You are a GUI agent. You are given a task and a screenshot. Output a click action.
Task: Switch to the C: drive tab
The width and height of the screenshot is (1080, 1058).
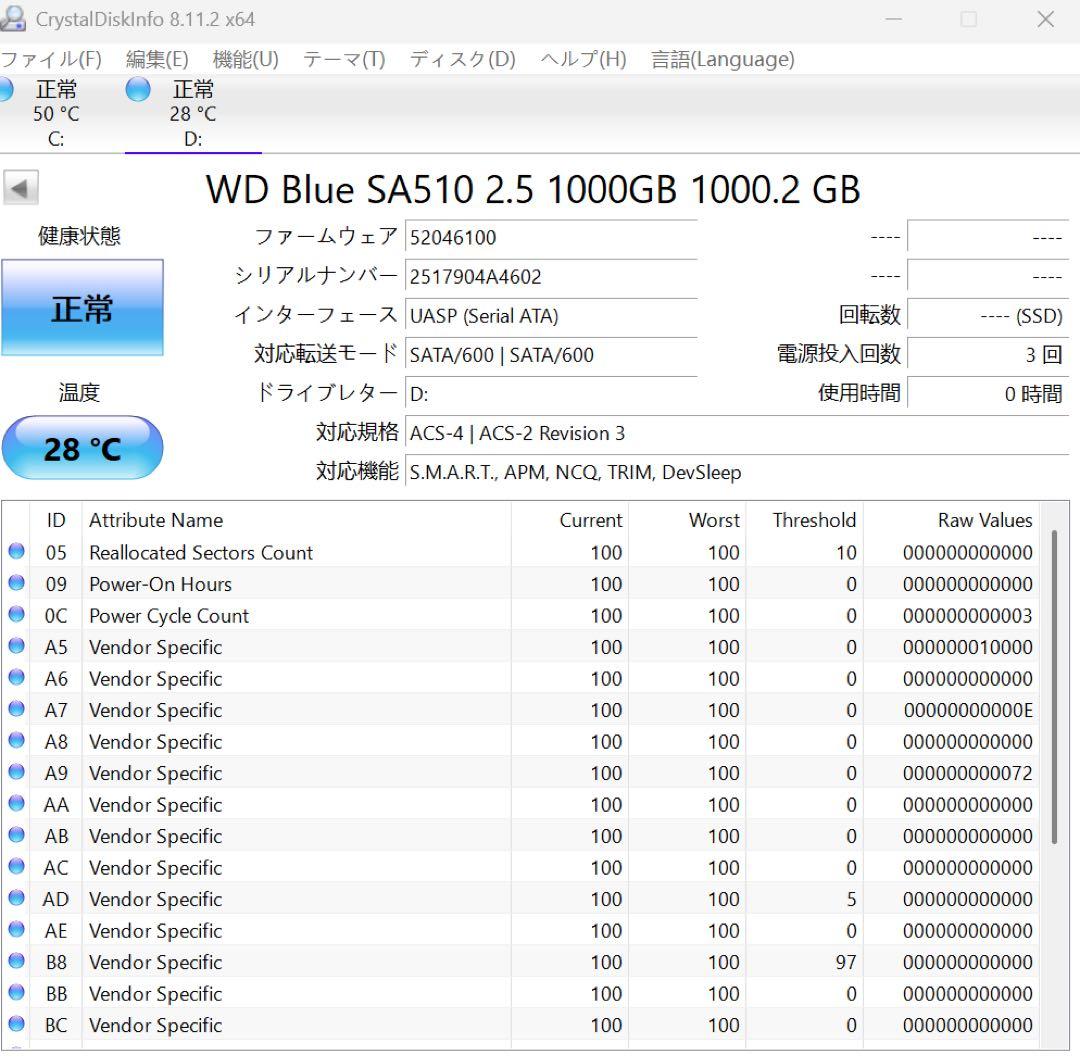(x=55, y=112)
